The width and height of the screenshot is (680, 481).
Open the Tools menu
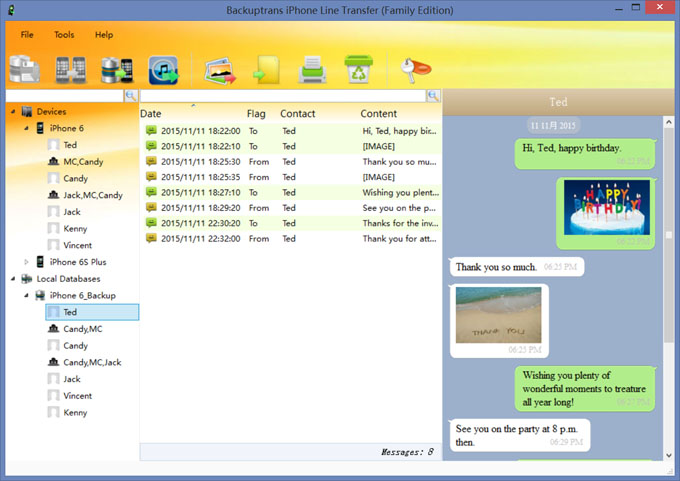pos(64,35)
